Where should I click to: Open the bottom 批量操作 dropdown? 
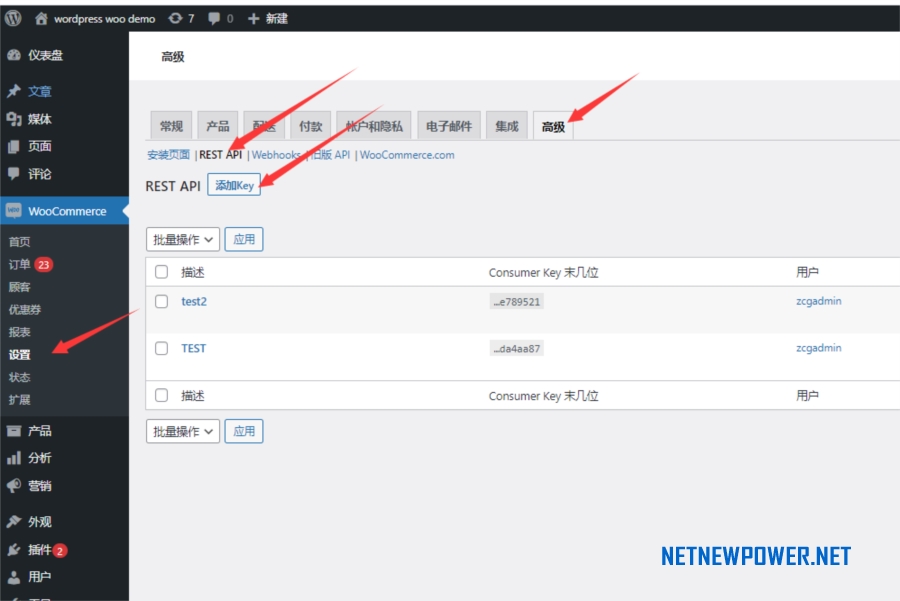[x=183, y=431]
